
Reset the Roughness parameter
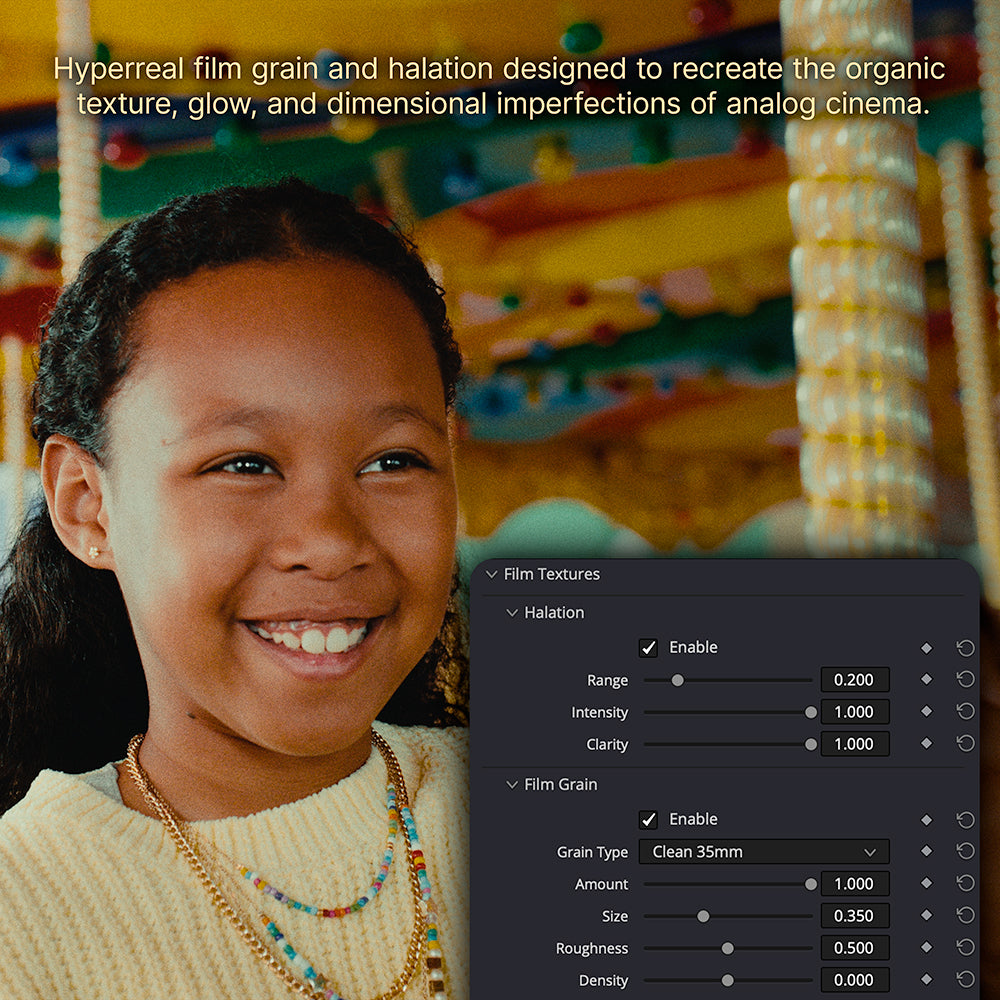point(966,947)
